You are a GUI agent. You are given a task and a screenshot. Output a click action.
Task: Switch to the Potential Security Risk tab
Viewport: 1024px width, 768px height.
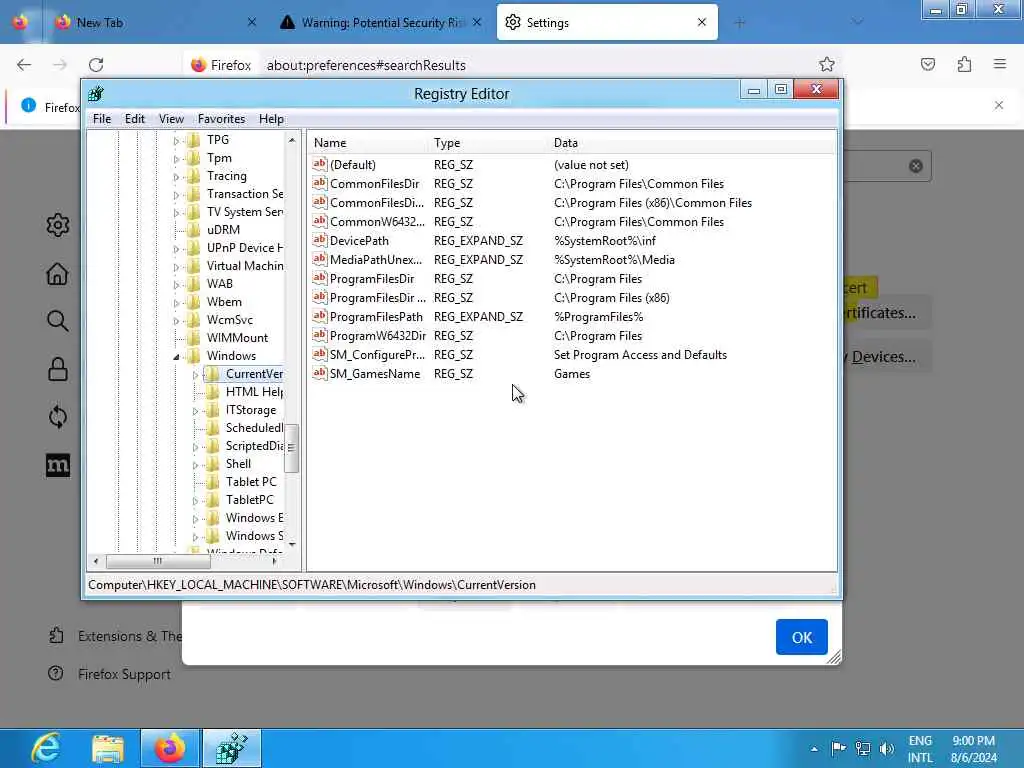coord(382,22)
